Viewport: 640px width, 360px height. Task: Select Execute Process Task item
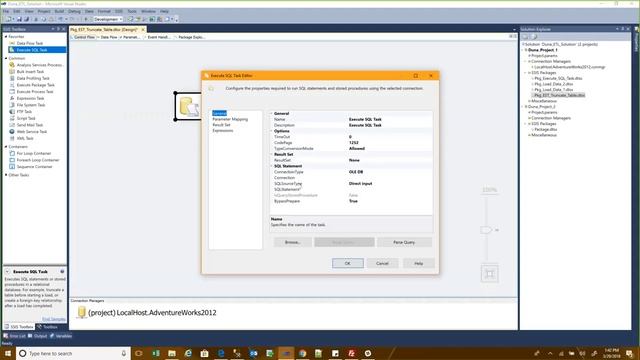pyautogui.click(x=35, y=91)
